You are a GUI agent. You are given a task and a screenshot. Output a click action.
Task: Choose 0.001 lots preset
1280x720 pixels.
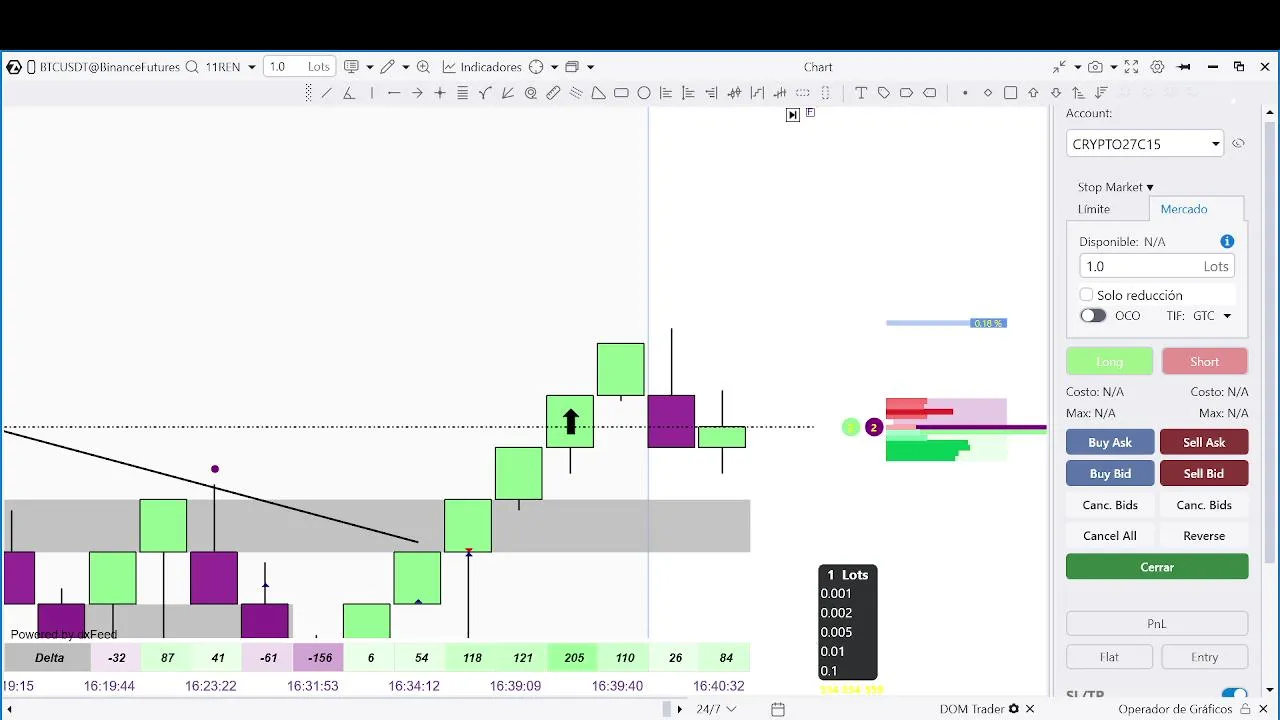click(x=836, y=593)
